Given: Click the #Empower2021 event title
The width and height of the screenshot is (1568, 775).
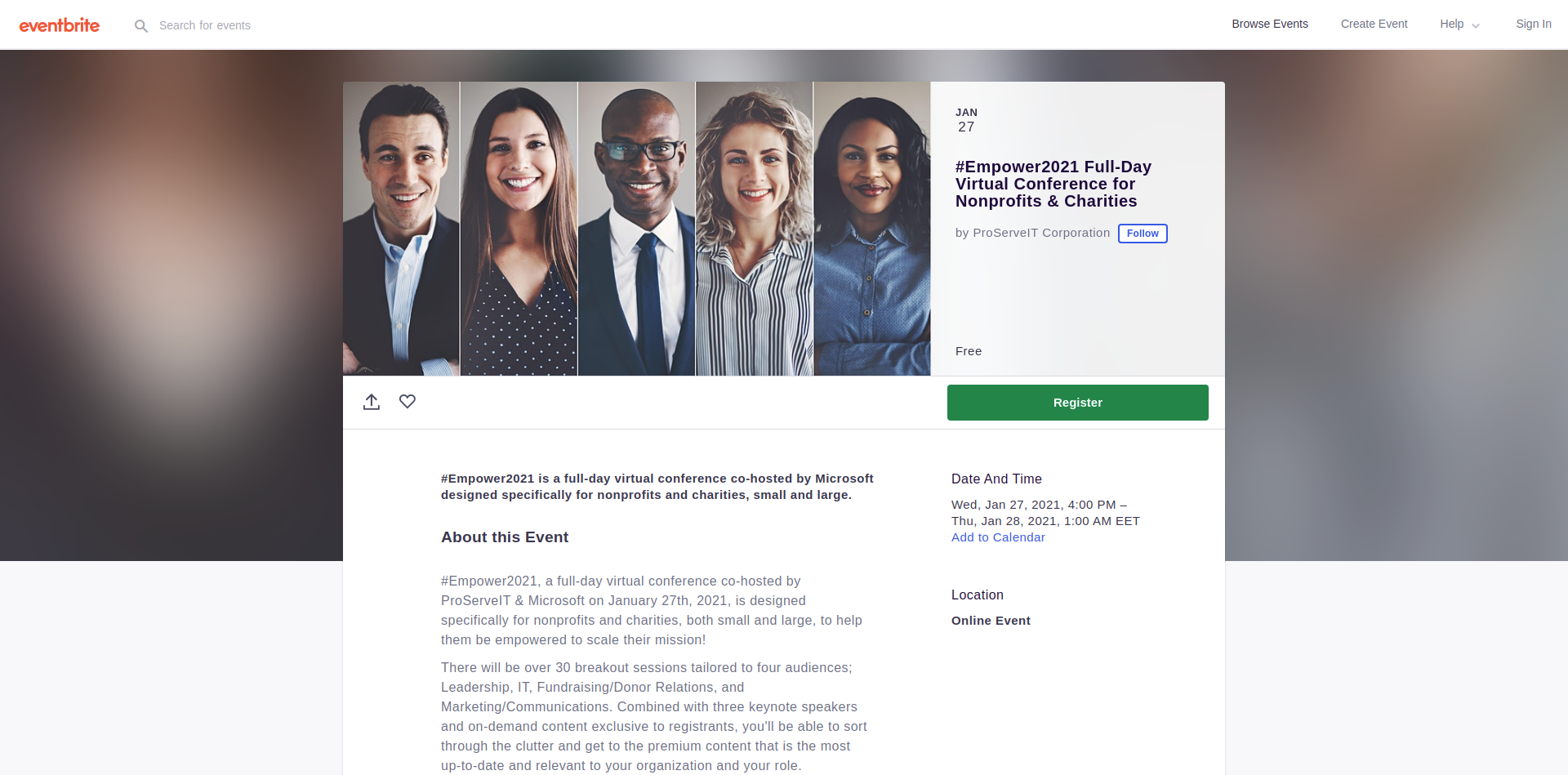Looking at the screenshot, I should tap(1053, 184).
